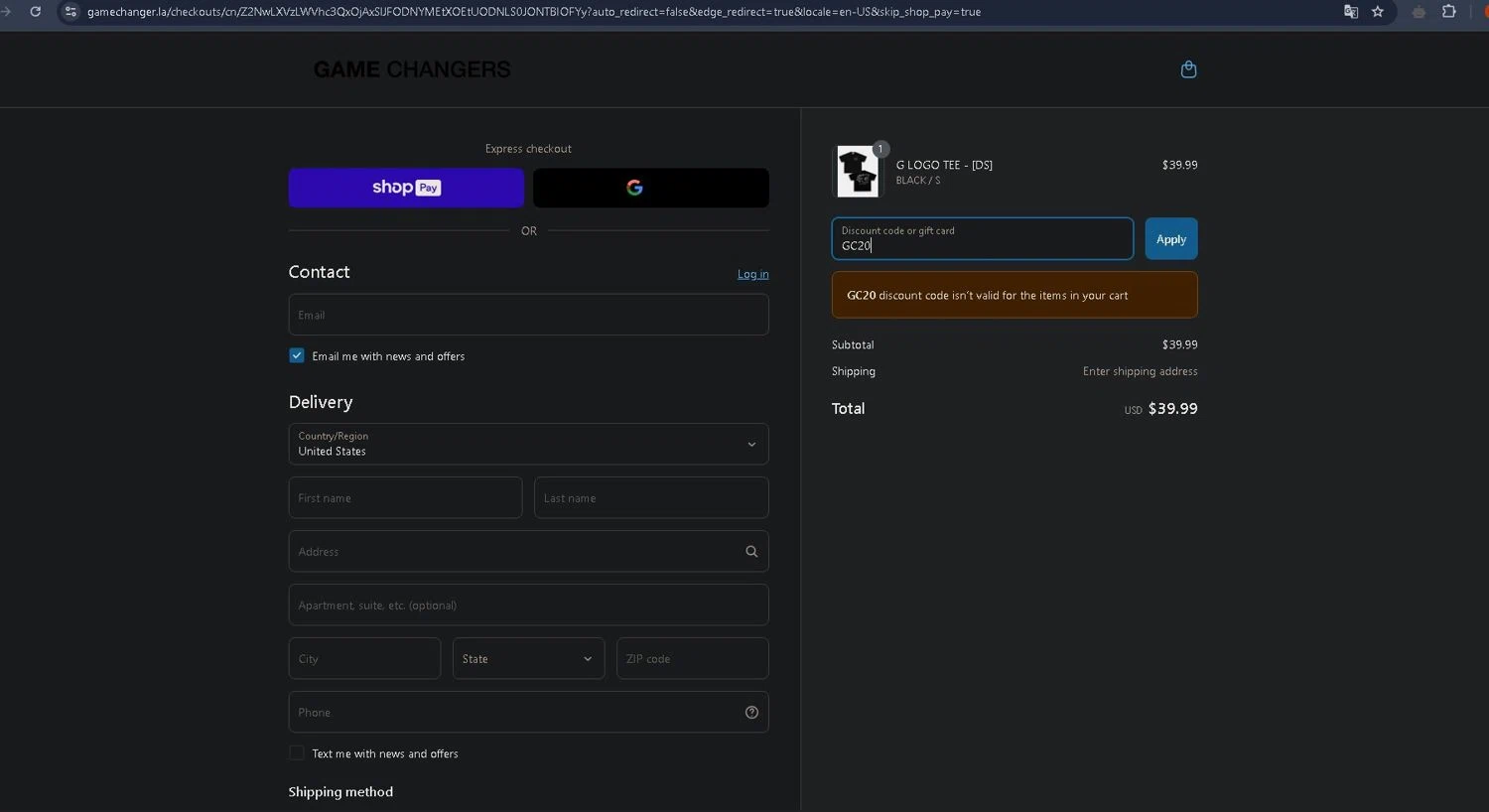Screen dimensions: 1489x812
Task: Focus the Phone field
Action: [x=529, y=713]
